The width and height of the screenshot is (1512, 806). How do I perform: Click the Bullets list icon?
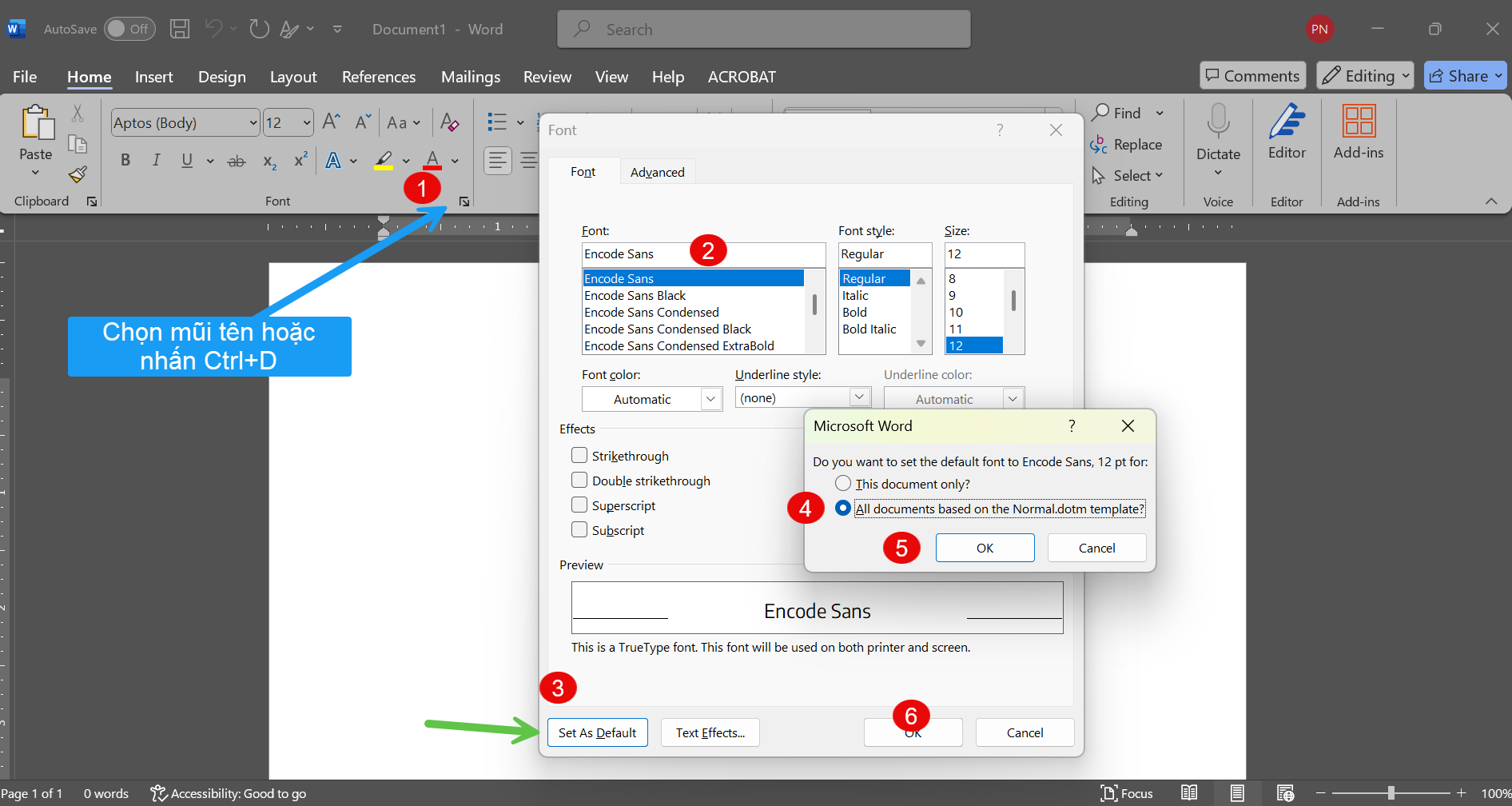(497, 122)
